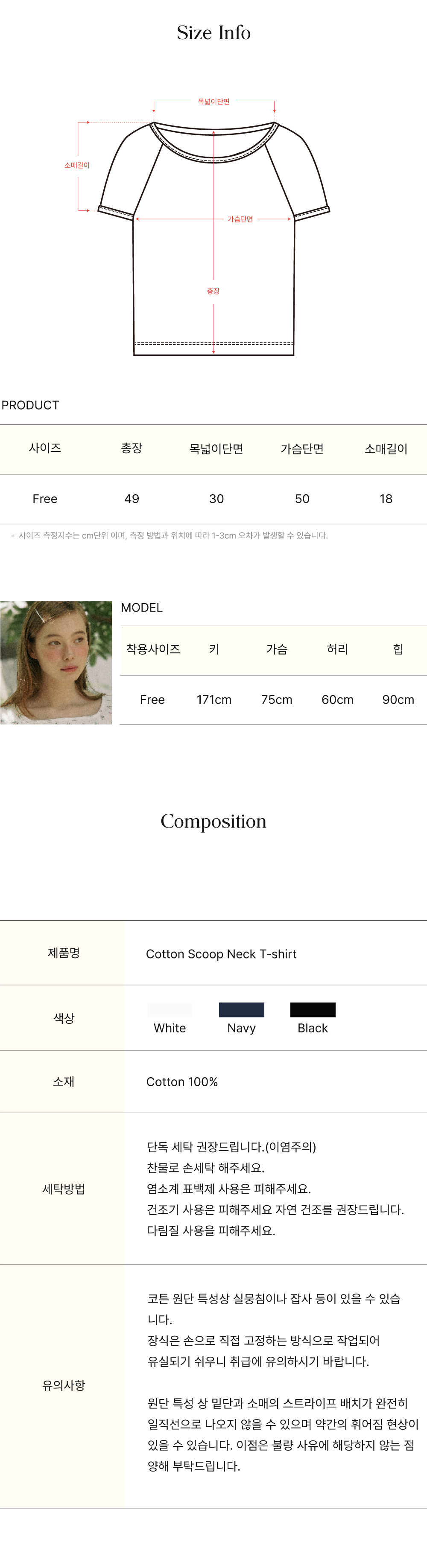Image resolution: width=427 pixels, height=1568 pixels.
Task: Click the 세탁방법 row label
Action: click(63, 1189)
